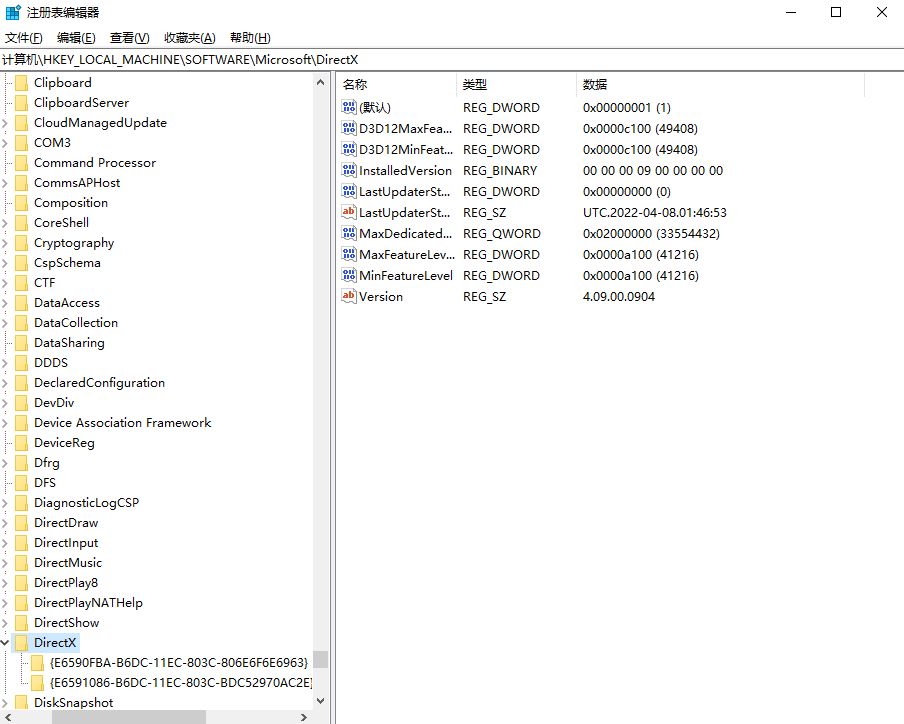
Task: Click the folder icon of DirectMusic key
Action: (x=21, y=563)
